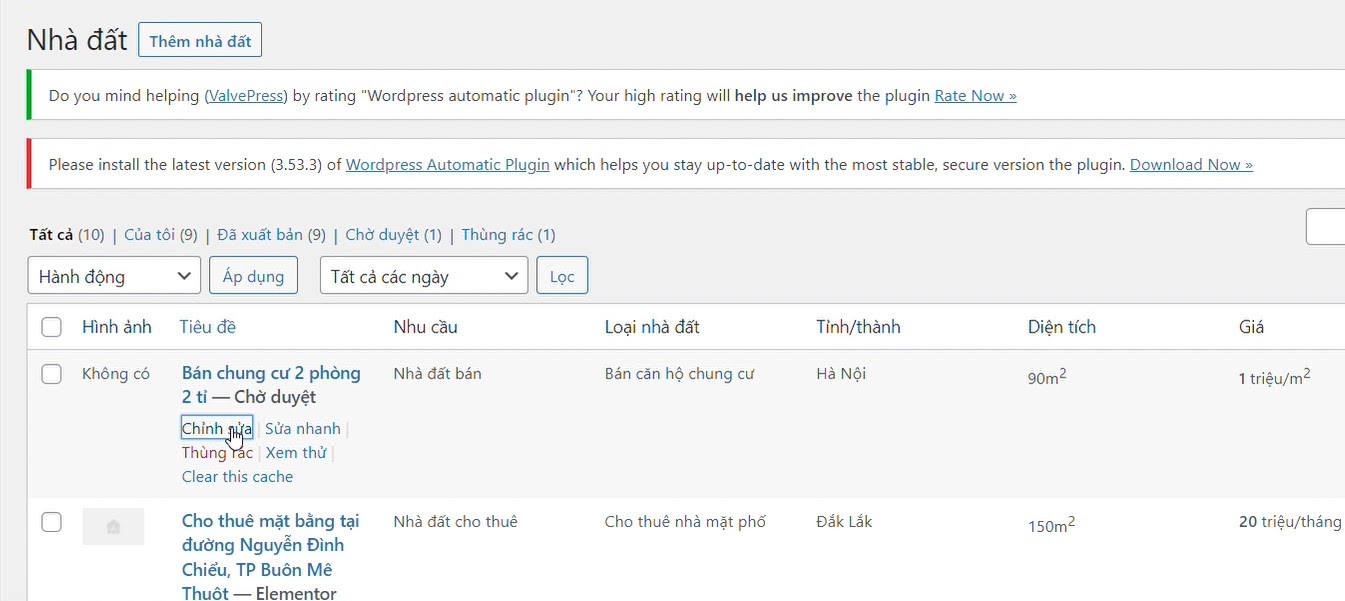Click the Áp dụng button
The height and width of the screenshot is (601, 1345).
coord(253,276)
